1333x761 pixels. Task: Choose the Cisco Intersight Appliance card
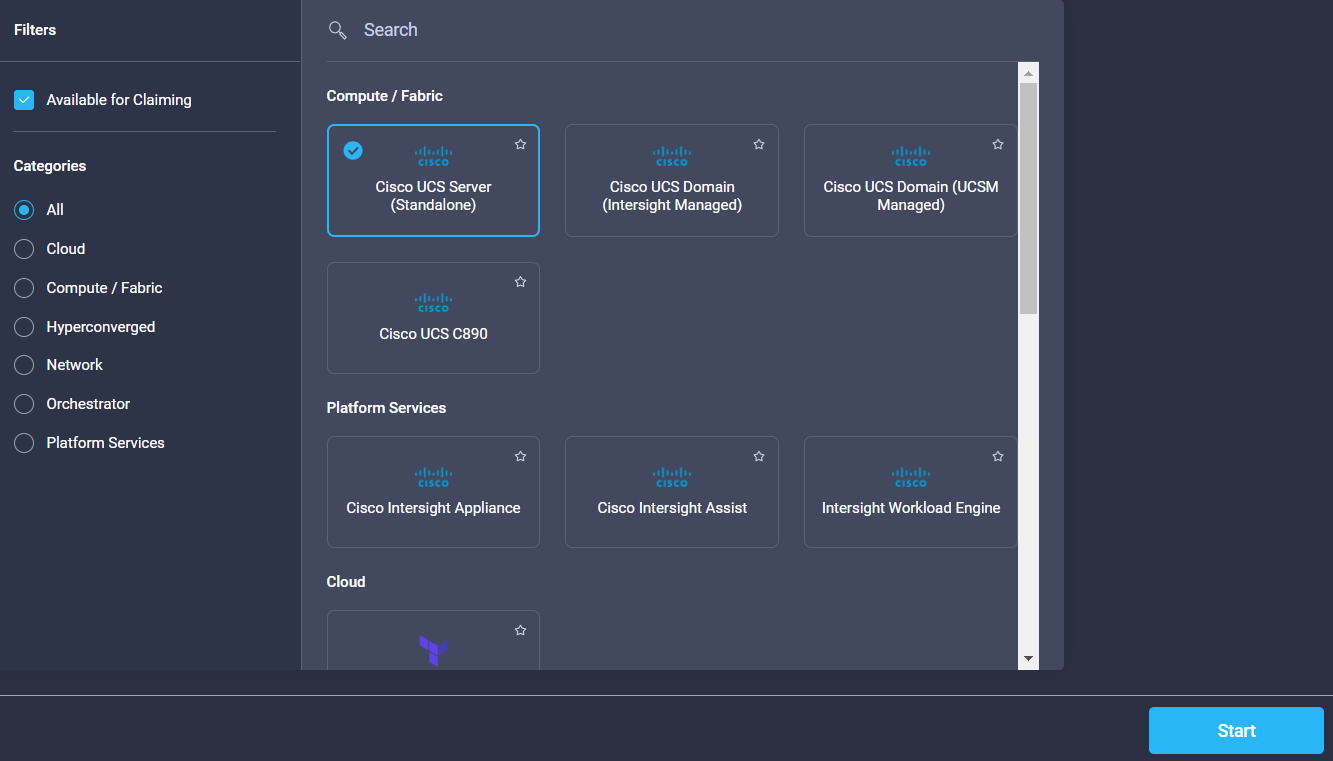tap(433, 492)
